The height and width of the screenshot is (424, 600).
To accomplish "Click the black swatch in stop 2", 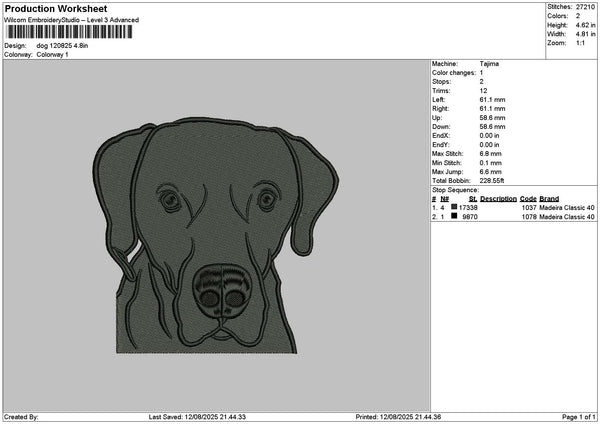I will [x=454, y=216].
